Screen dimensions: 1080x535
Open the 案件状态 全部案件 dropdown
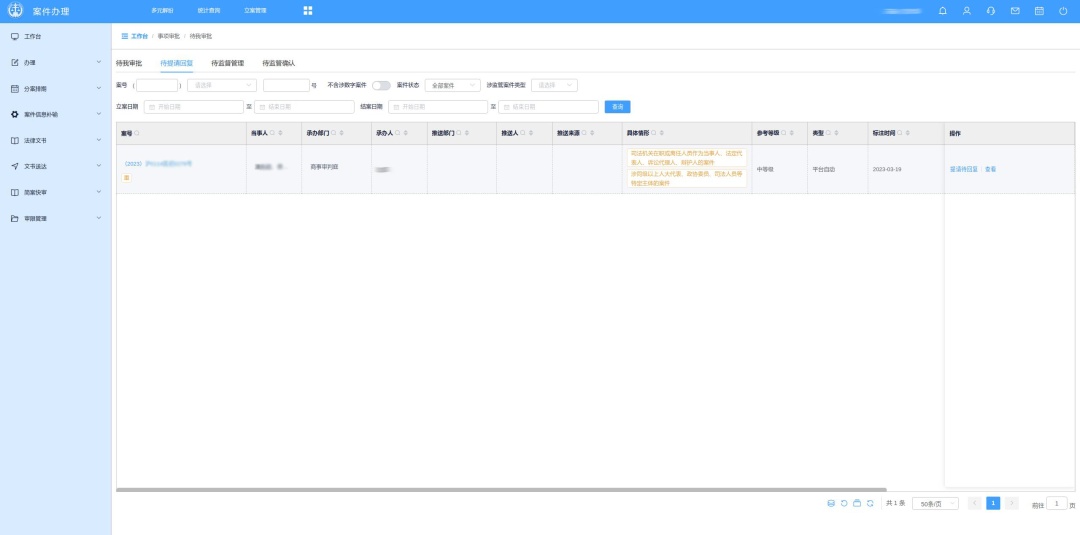452,85
